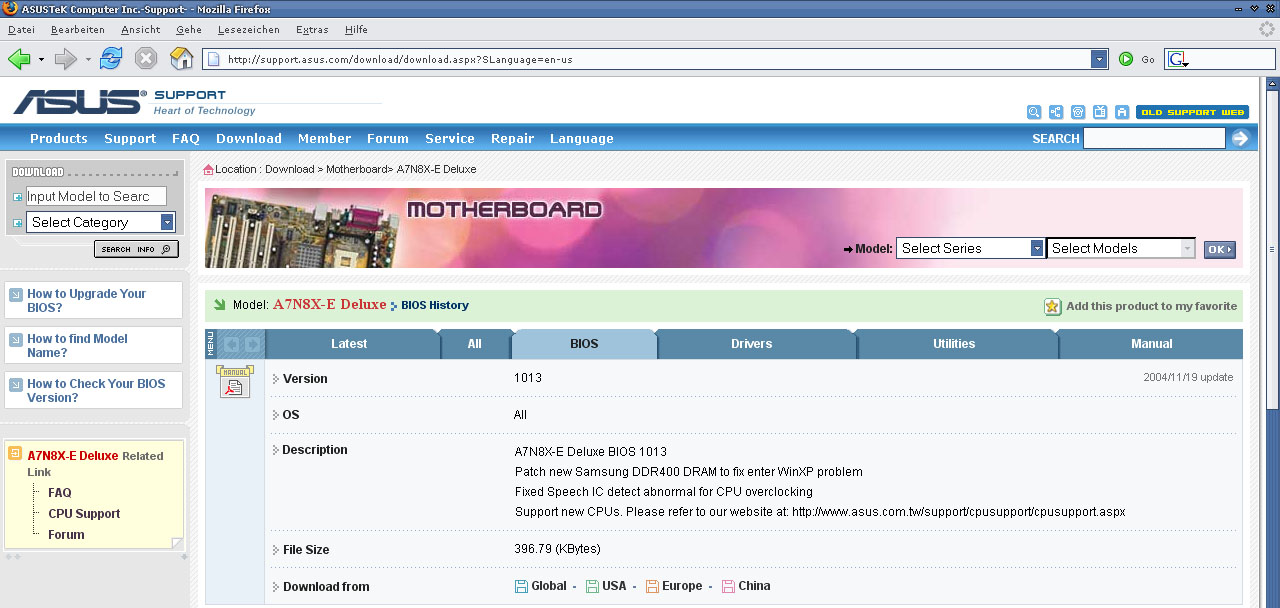This screenshot has width=1280, height=608.
Task: Open the Ansicht menu
Action: pos(141,30)
